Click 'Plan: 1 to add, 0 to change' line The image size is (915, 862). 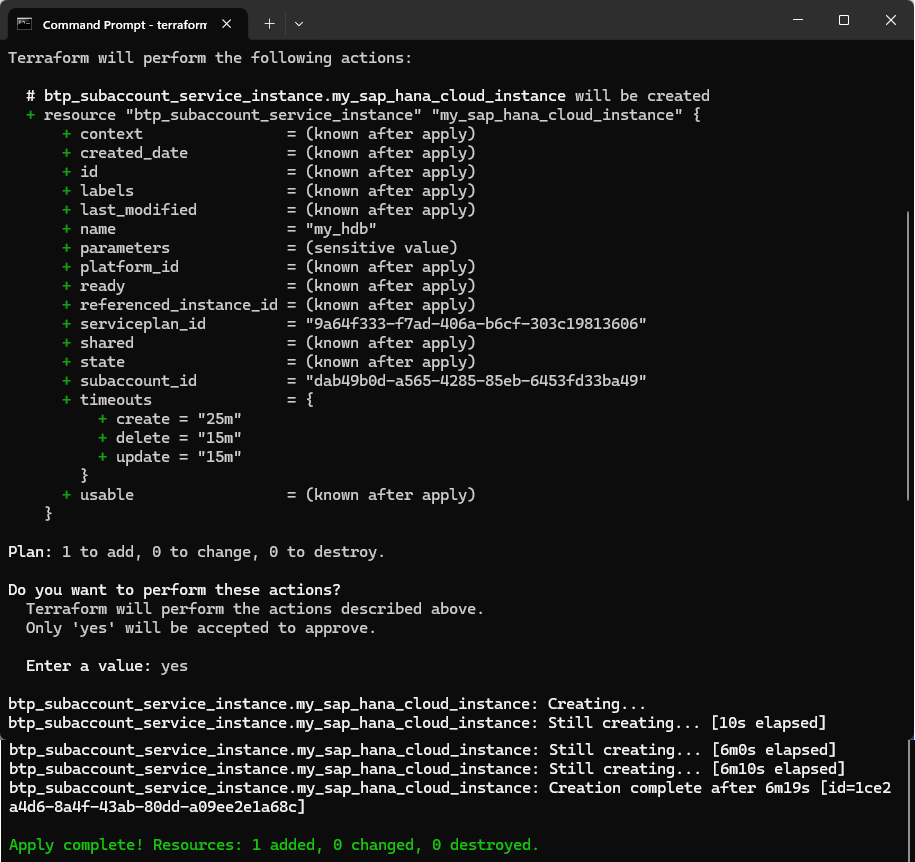pos(196,552)
